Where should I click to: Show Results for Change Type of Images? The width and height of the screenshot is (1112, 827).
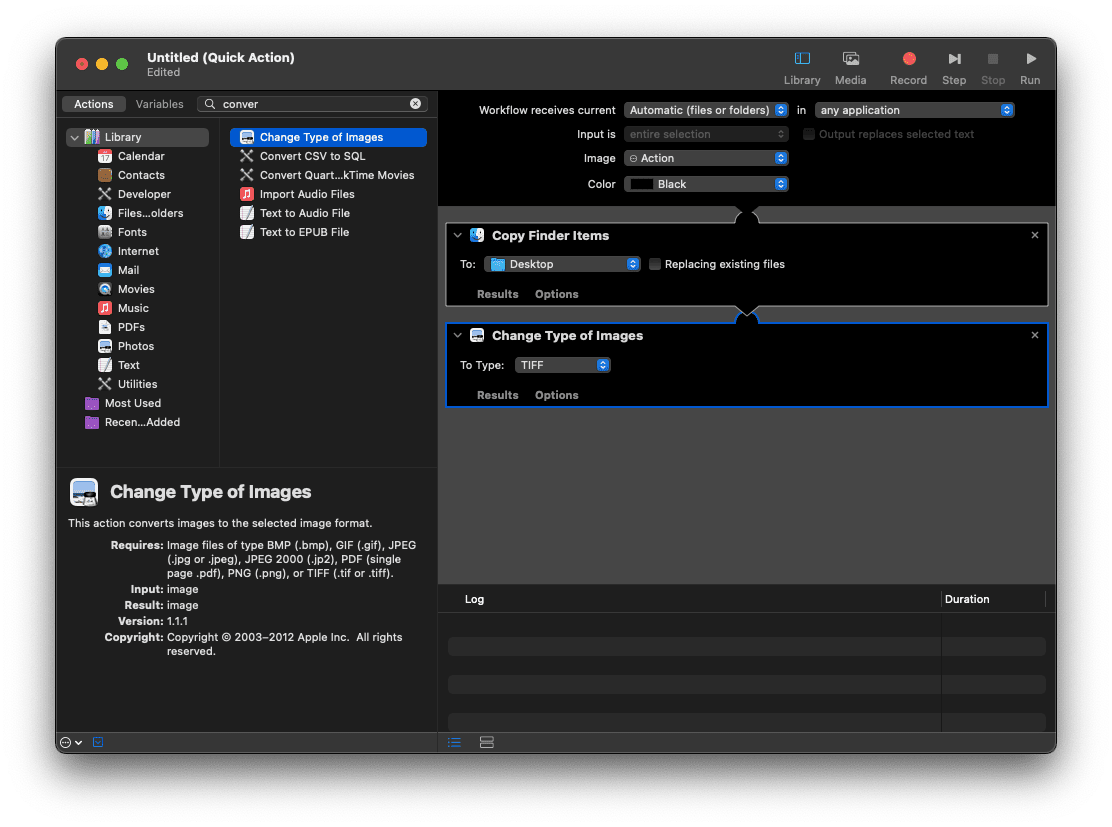click(x=497, y=395)
